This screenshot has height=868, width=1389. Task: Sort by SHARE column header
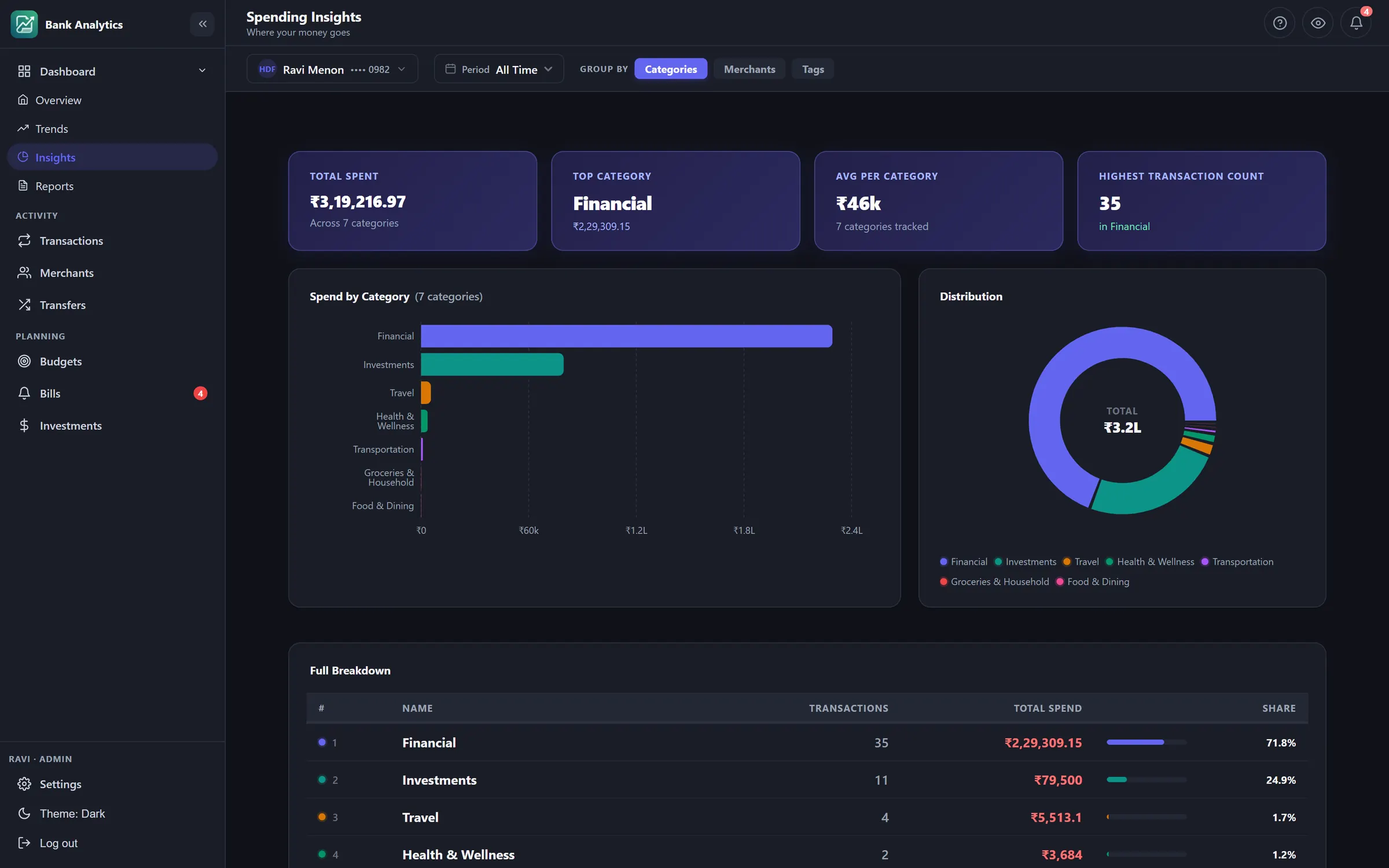[x=1279, y=708]
